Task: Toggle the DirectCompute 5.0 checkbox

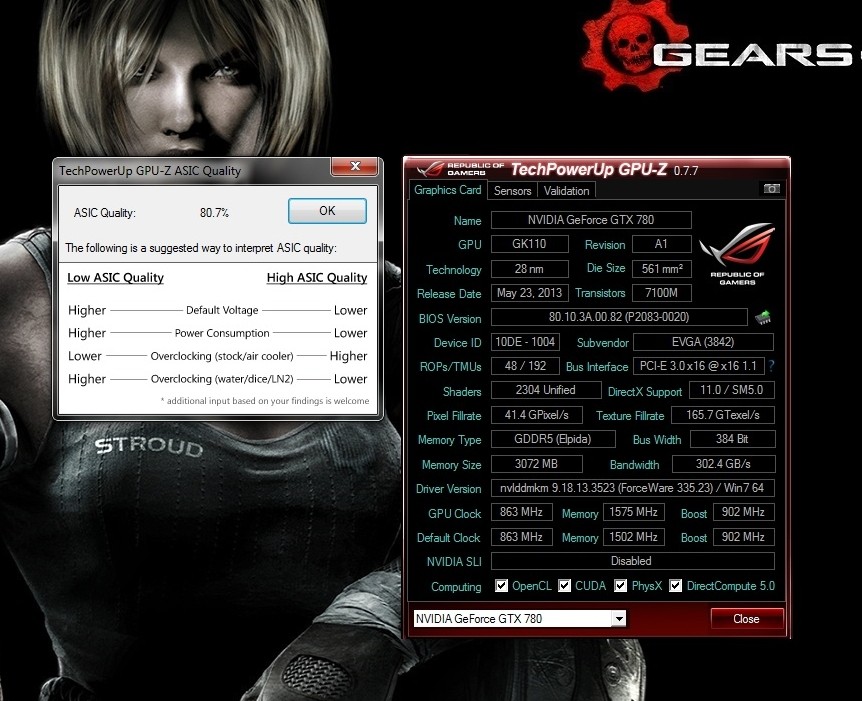Action: point(676,586)
